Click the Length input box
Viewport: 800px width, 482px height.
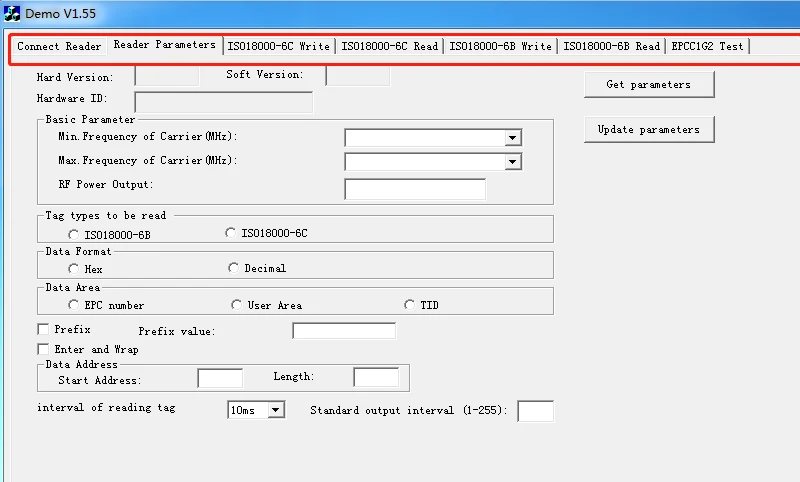(376, 377)
